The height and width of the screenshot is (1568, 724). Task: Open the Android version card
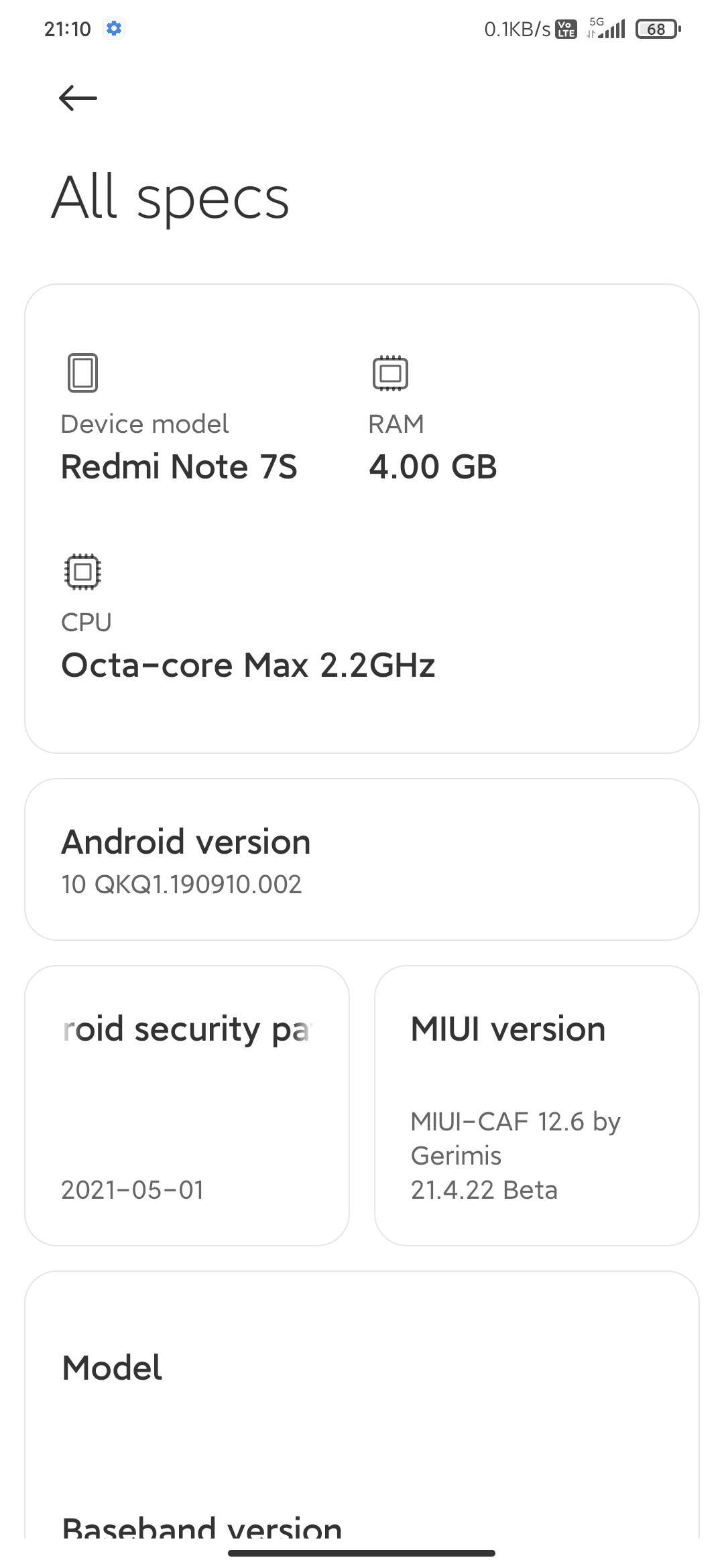(x=362, y=859)
